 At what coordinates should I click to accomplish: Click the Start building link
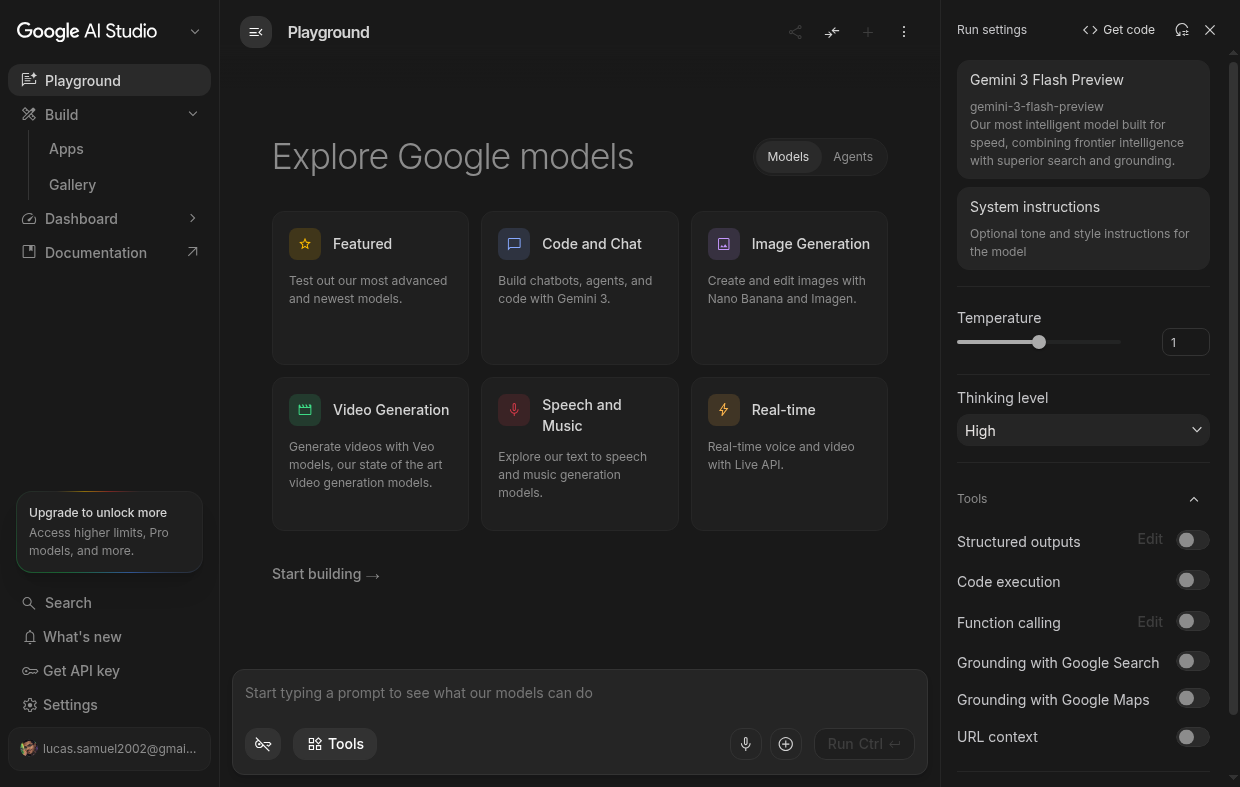coord(326,574)
